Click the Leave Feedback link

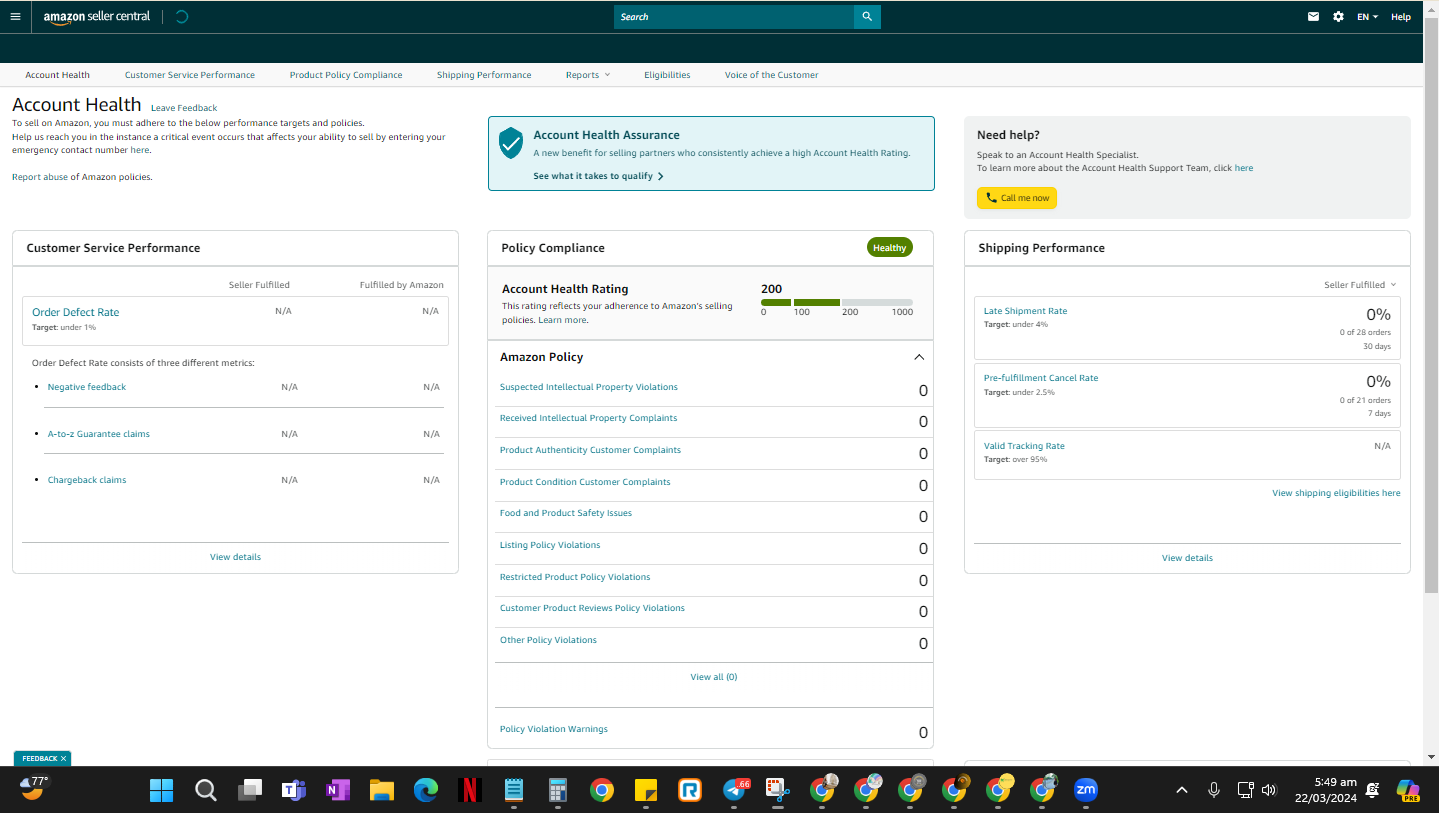coord(184,108)
